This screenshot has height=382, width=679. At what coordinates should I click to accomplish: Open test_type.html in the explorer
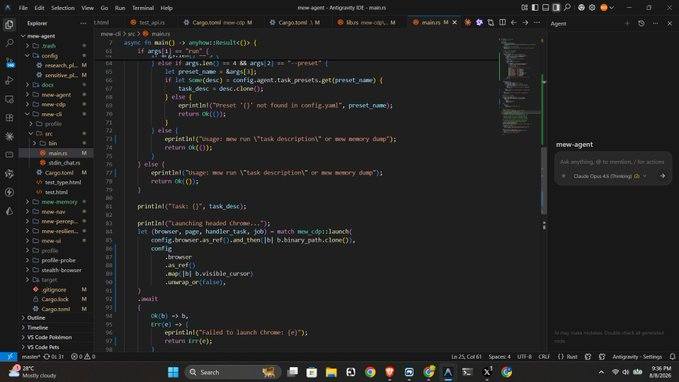tap(56, 182)
